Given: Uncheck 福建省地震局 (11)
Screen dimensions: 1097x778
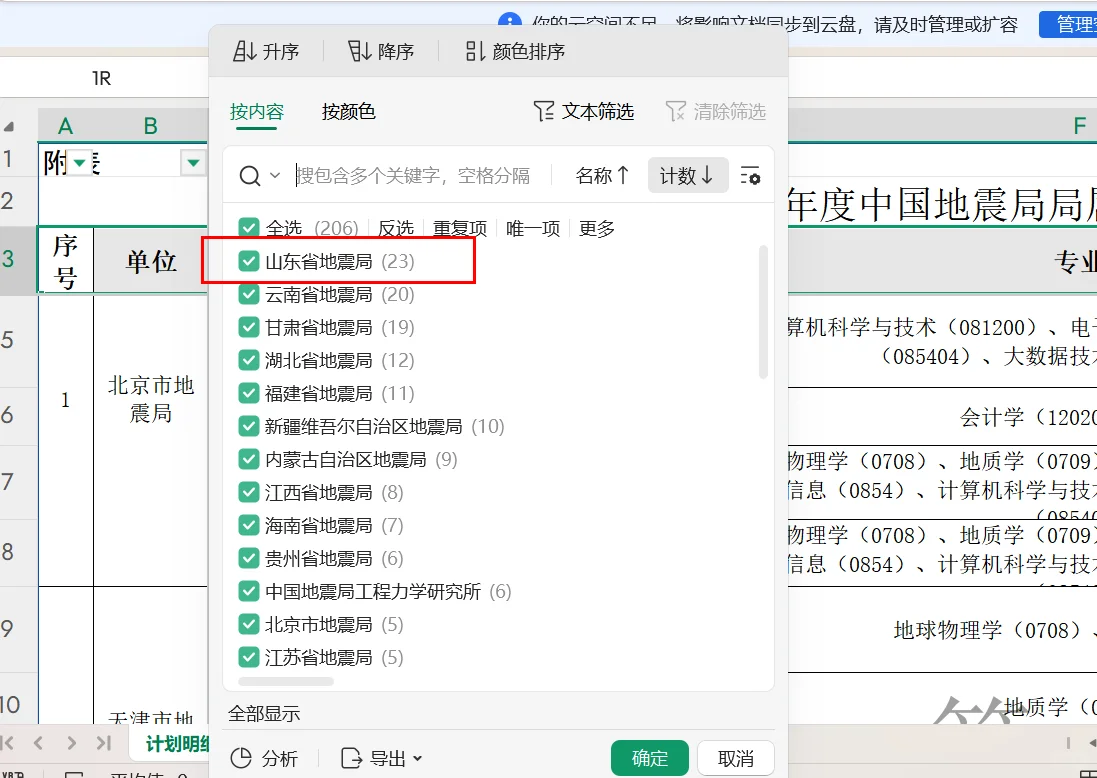Looking at the screenshot, I should click(249, 393).
